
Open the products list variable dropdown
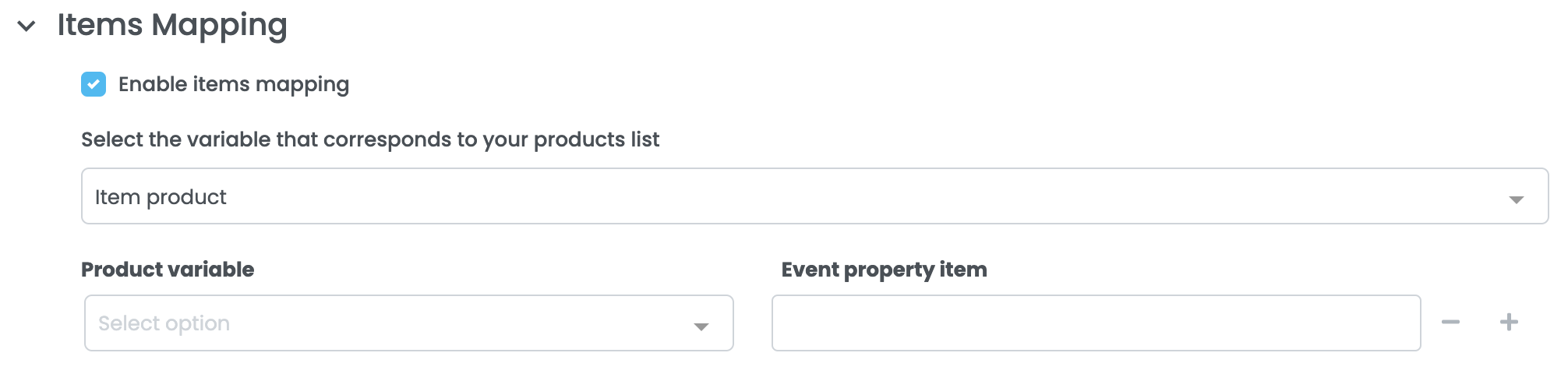tap(814, 196)
